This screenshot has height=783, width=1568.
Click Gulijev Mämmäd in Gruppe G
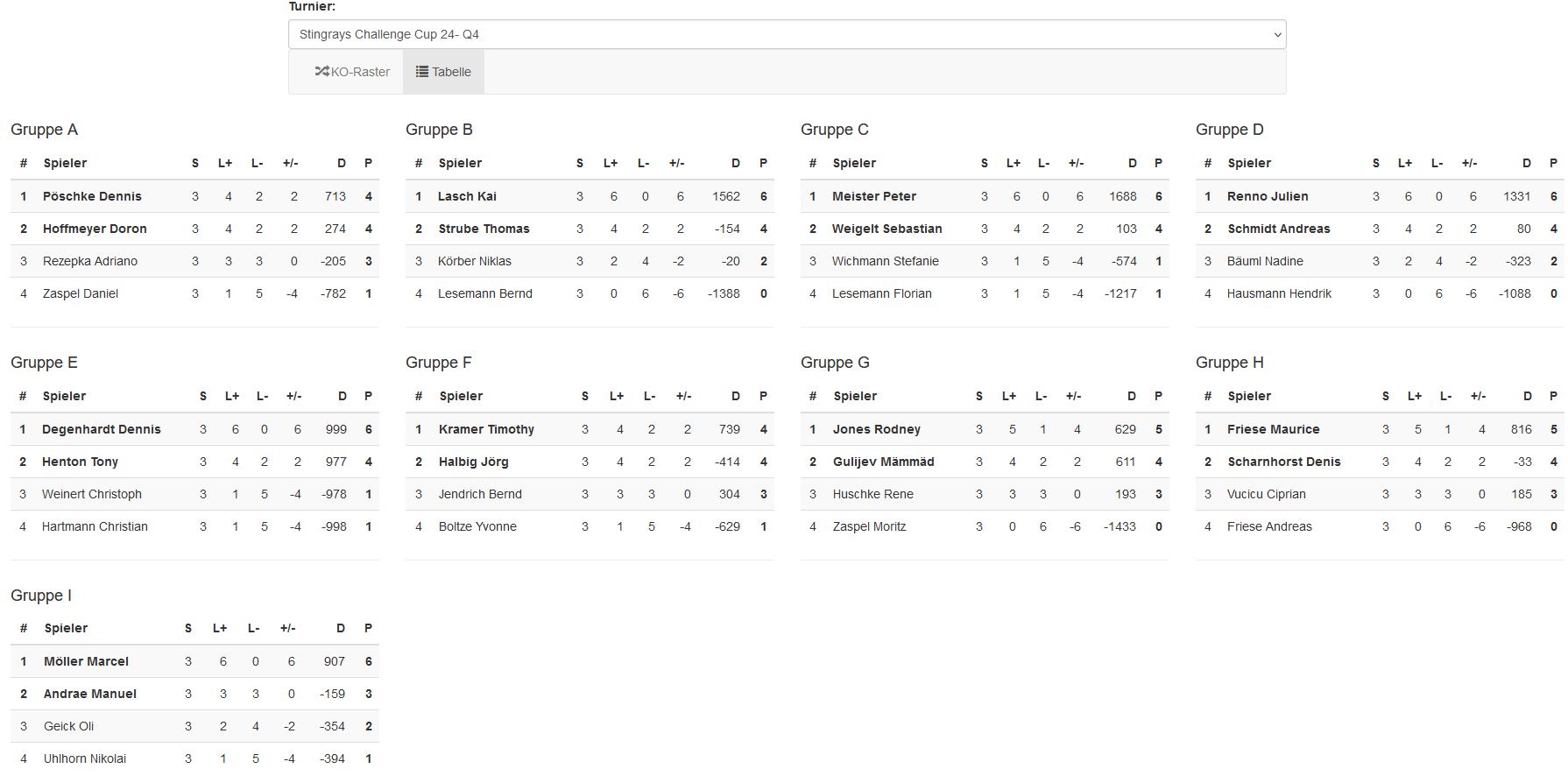point(883,462)
